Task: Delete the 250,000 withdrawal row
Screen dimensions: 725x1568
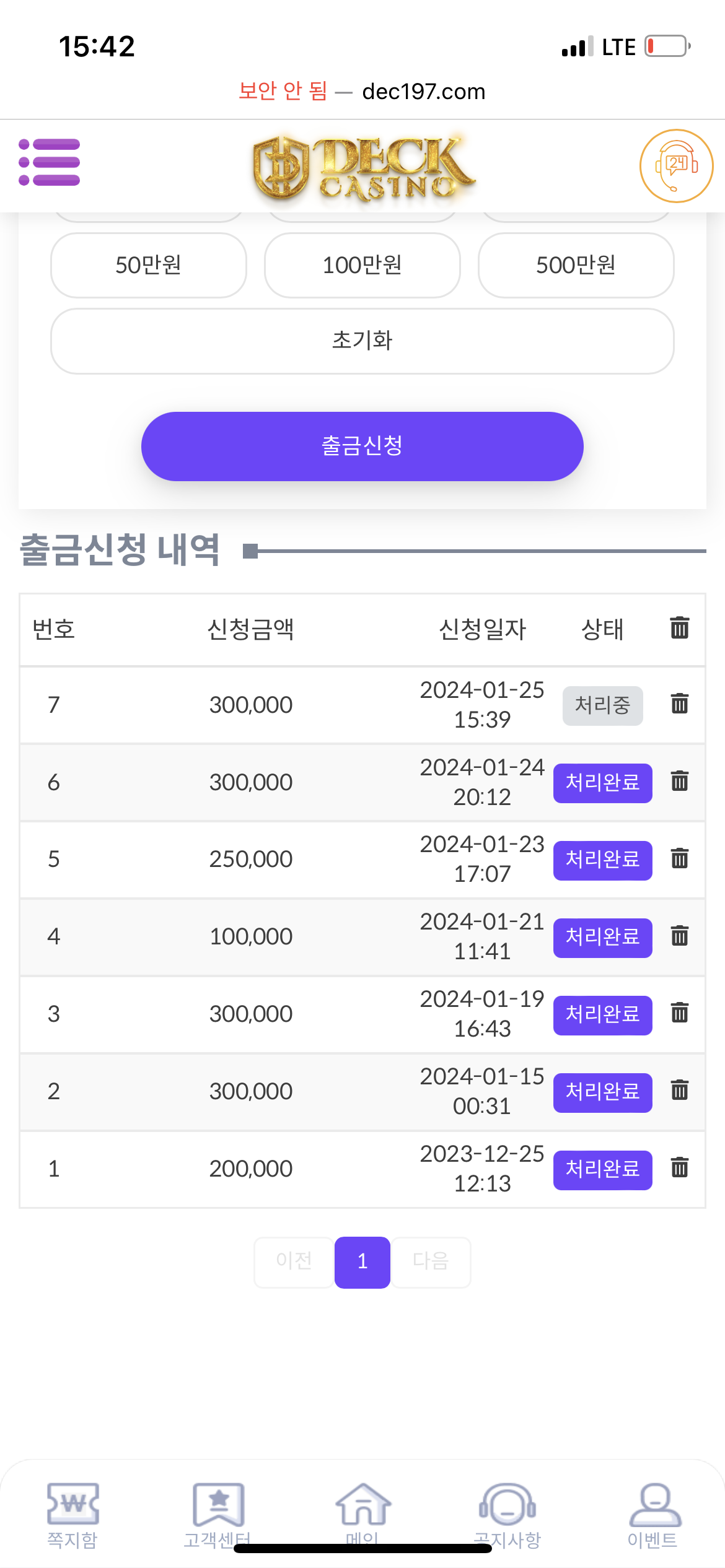Action: [x=679, y=859]
